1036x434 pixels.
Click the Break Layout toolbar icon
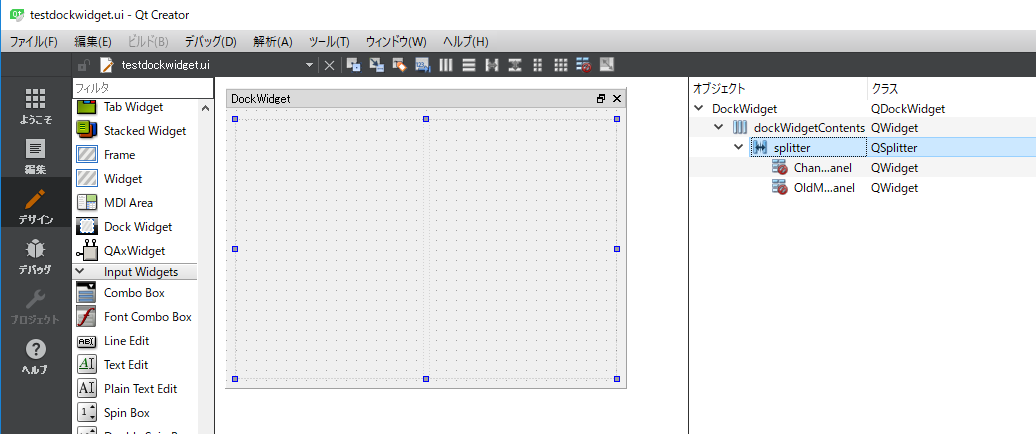(584, 65)
